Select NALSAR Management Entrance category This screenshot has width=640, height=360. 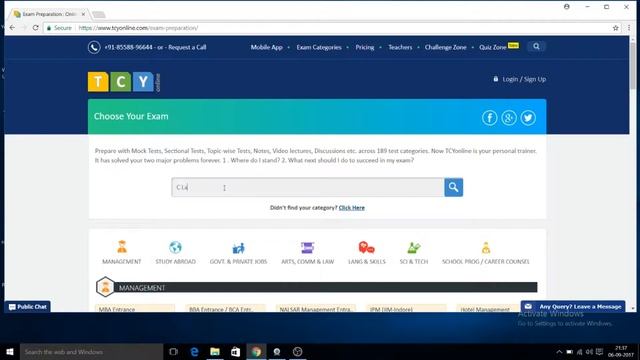click(316, 309)
